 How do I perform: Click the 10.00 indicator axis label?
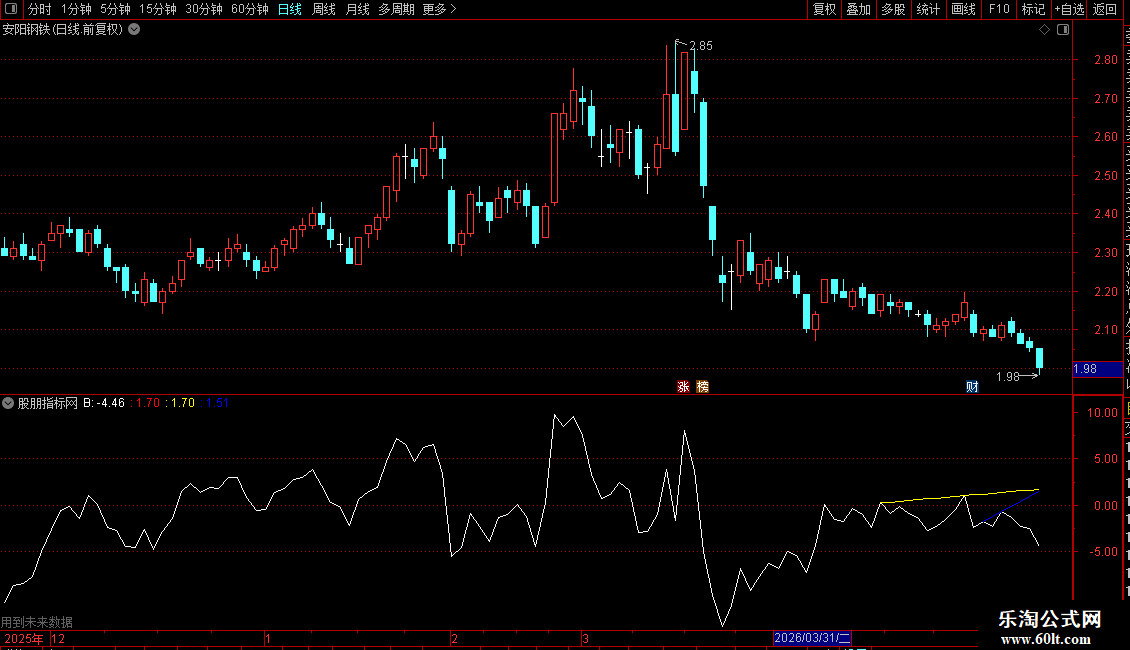pos(1102,413)
